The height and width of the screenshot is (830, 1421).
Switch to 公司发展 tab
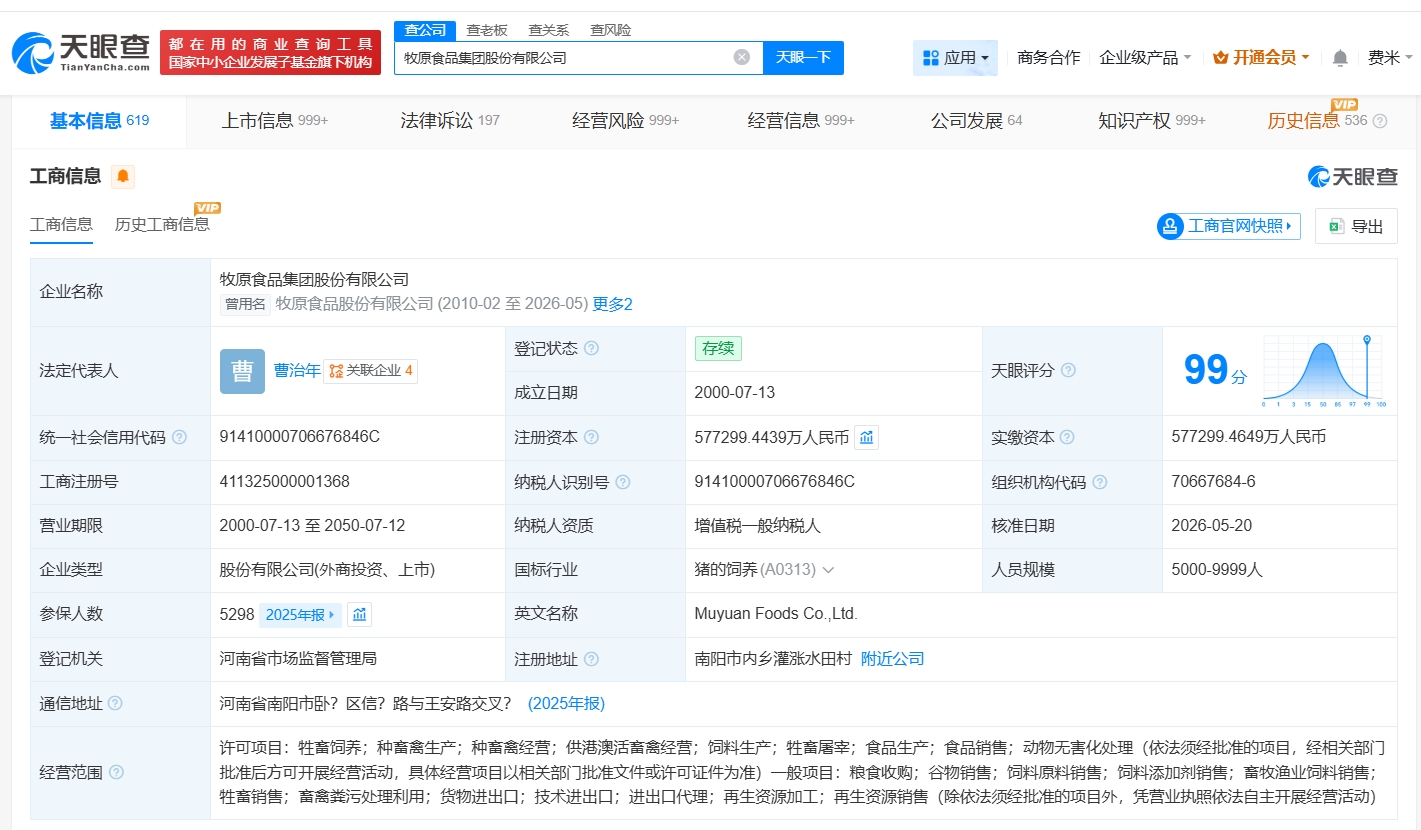pos(977,121)
